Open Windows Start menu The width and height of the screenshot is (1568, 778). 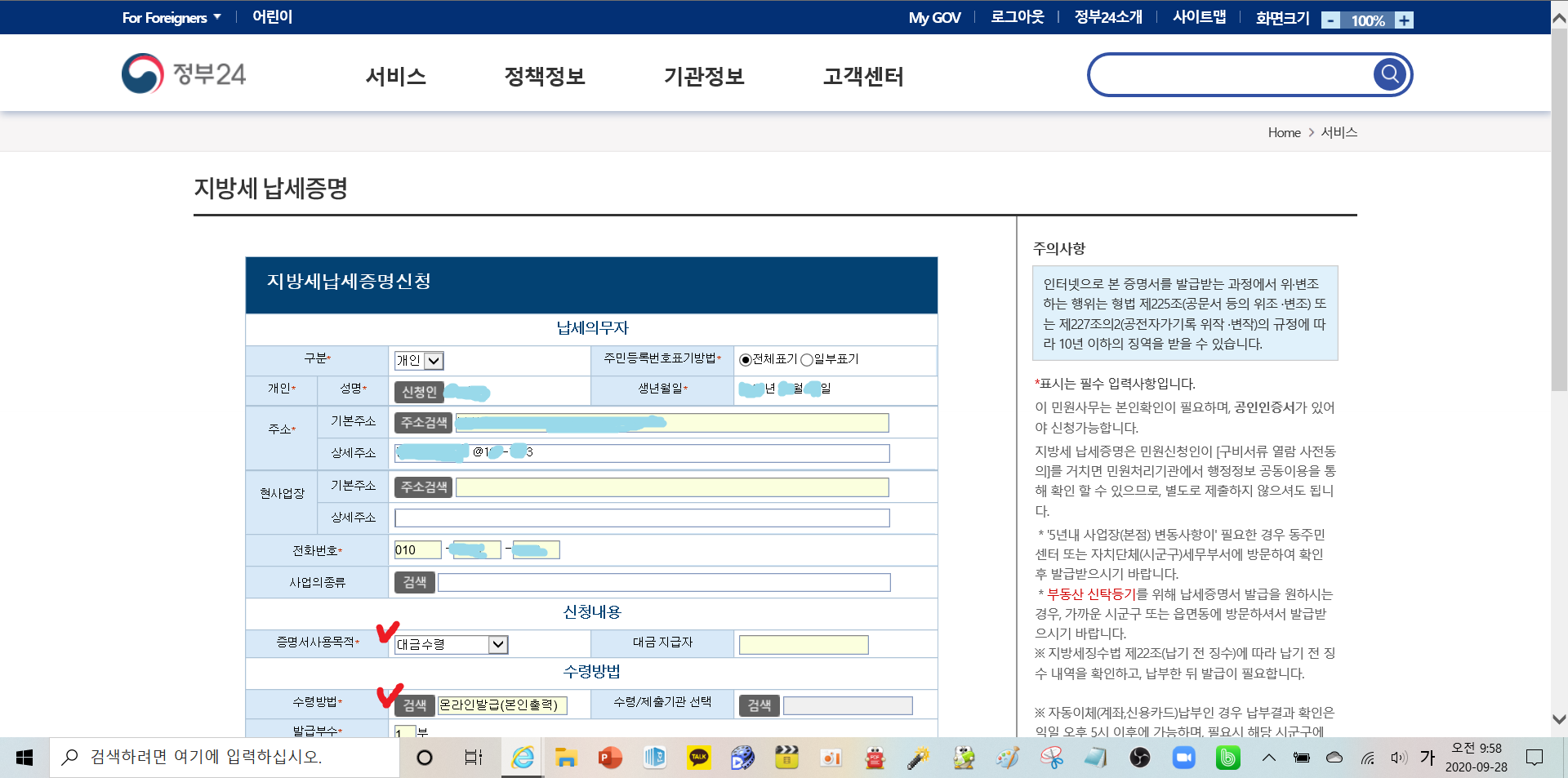(x=24, y=758)
